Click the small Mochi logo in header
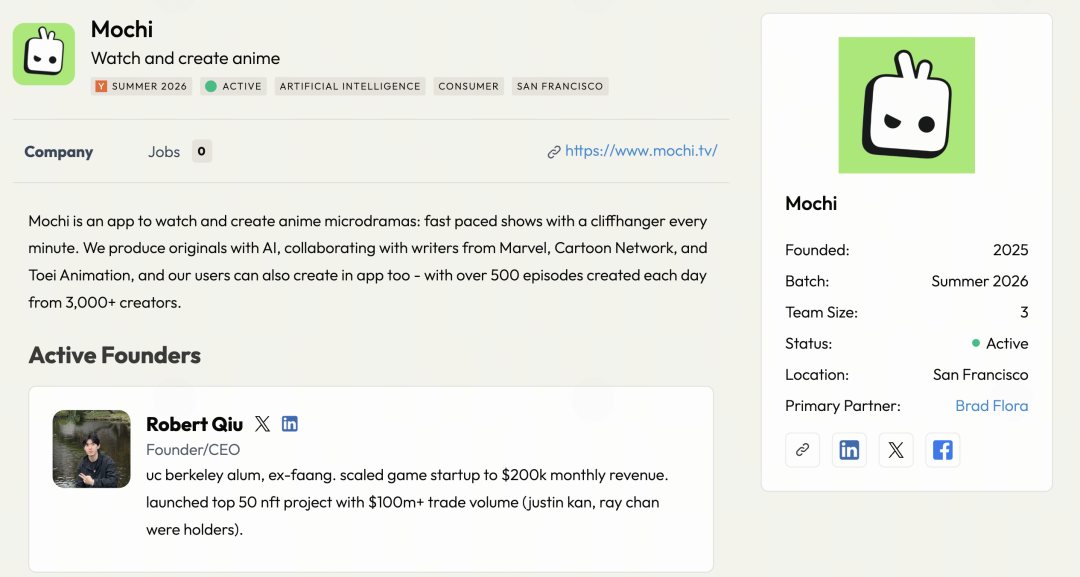The width and height of the screenshot is (1080, 577). [44, 54]
